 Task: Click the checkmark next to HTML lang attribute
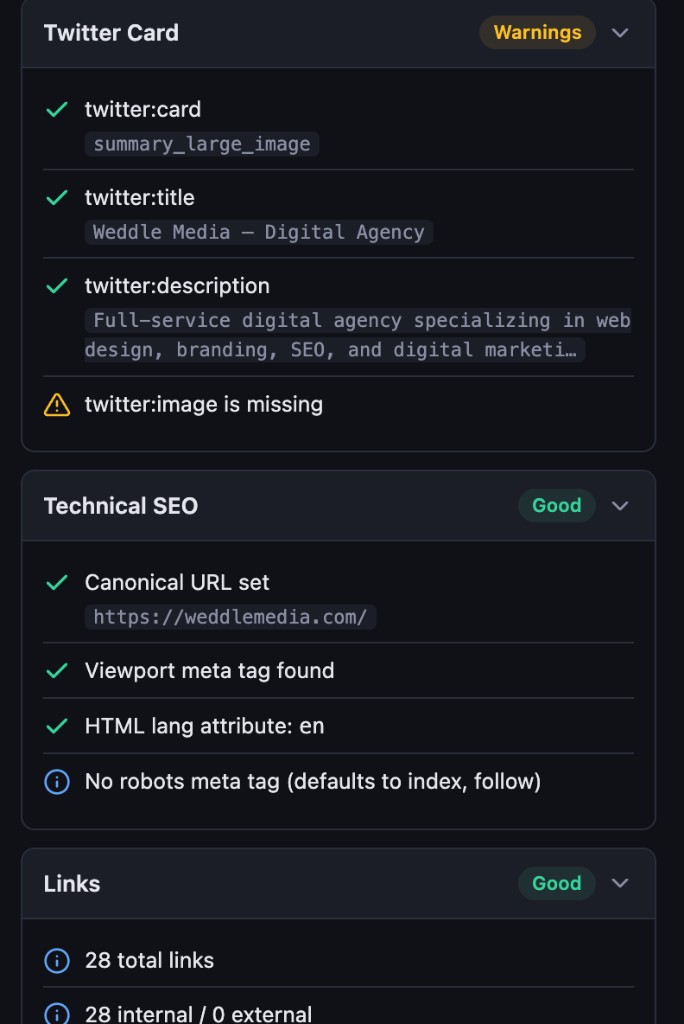[x=57, y=726]
